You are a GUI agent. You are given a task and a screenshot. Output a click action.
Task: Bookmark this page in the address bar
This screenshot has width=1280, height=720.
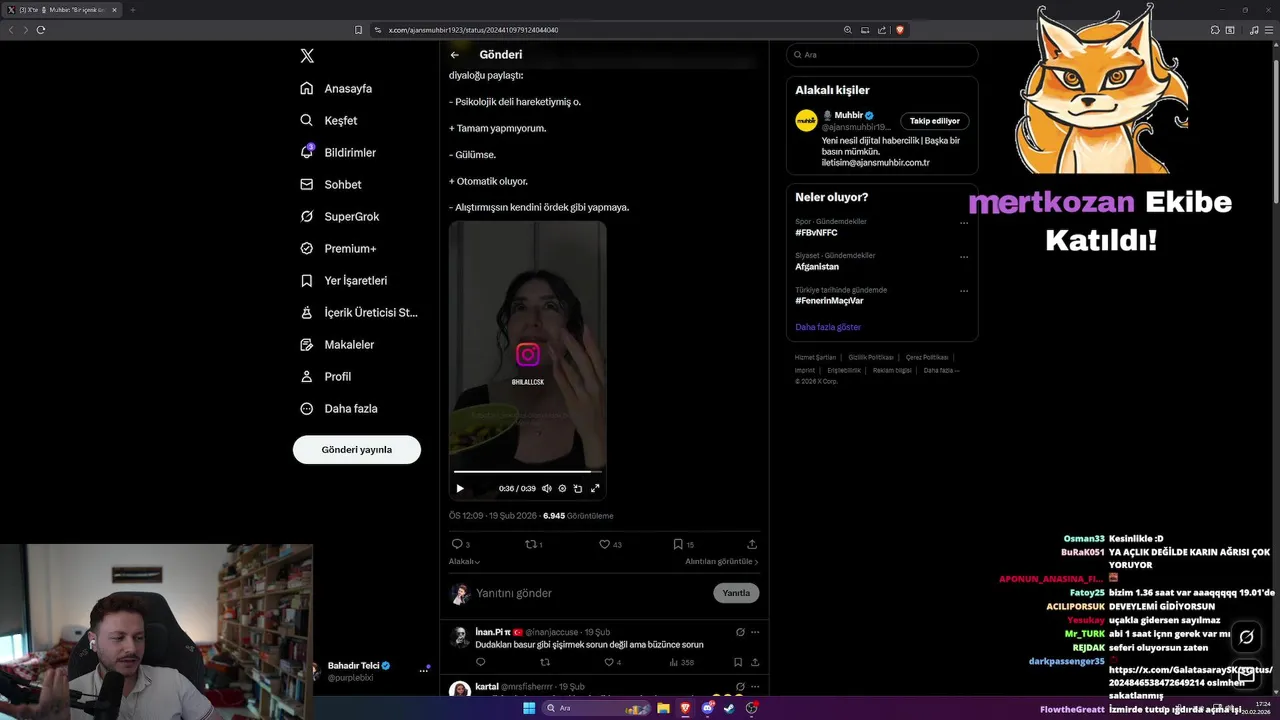[358, 30]
